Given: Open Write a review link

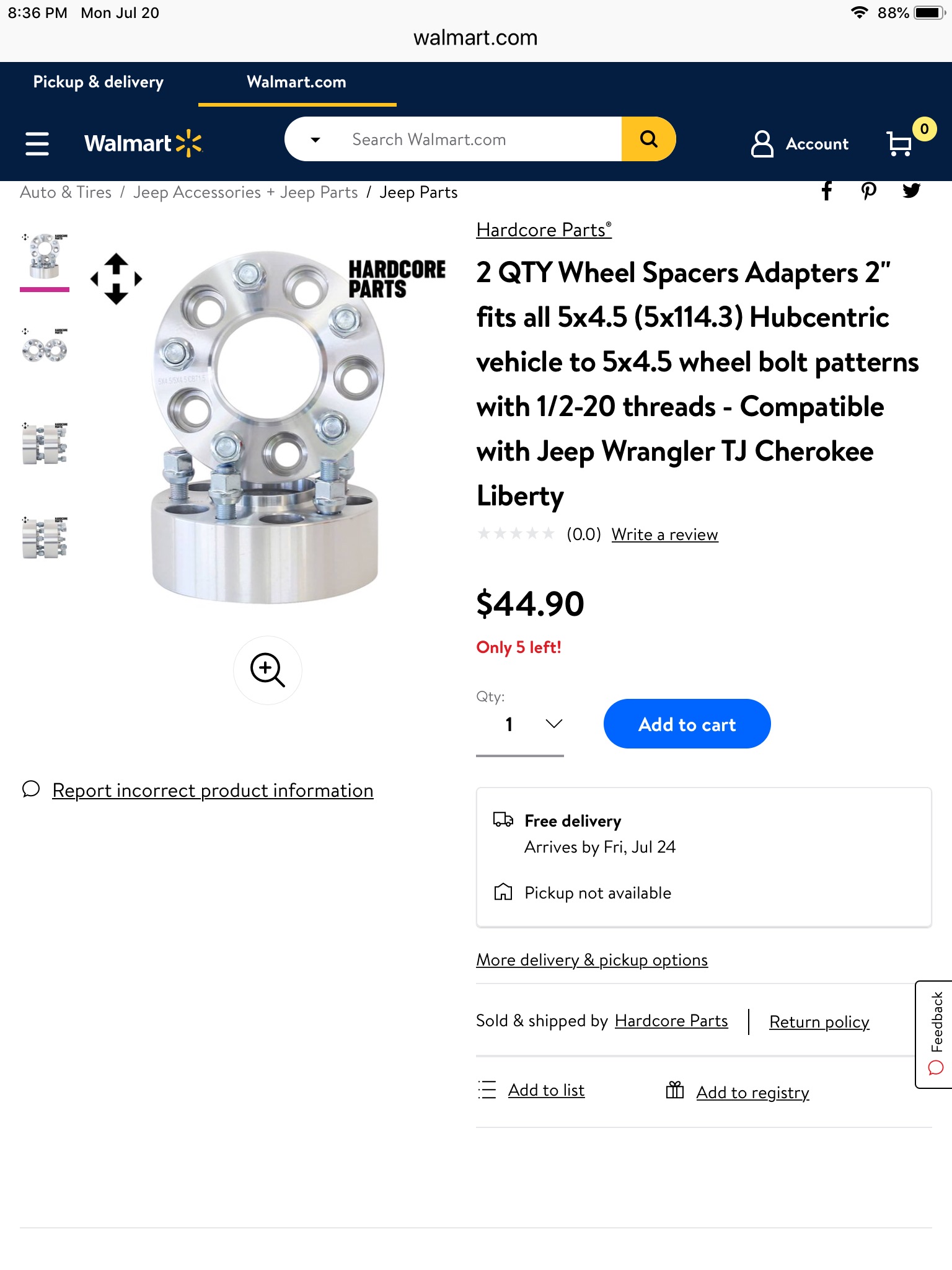Looking at the screenshot, I should [x=664, y=535].
